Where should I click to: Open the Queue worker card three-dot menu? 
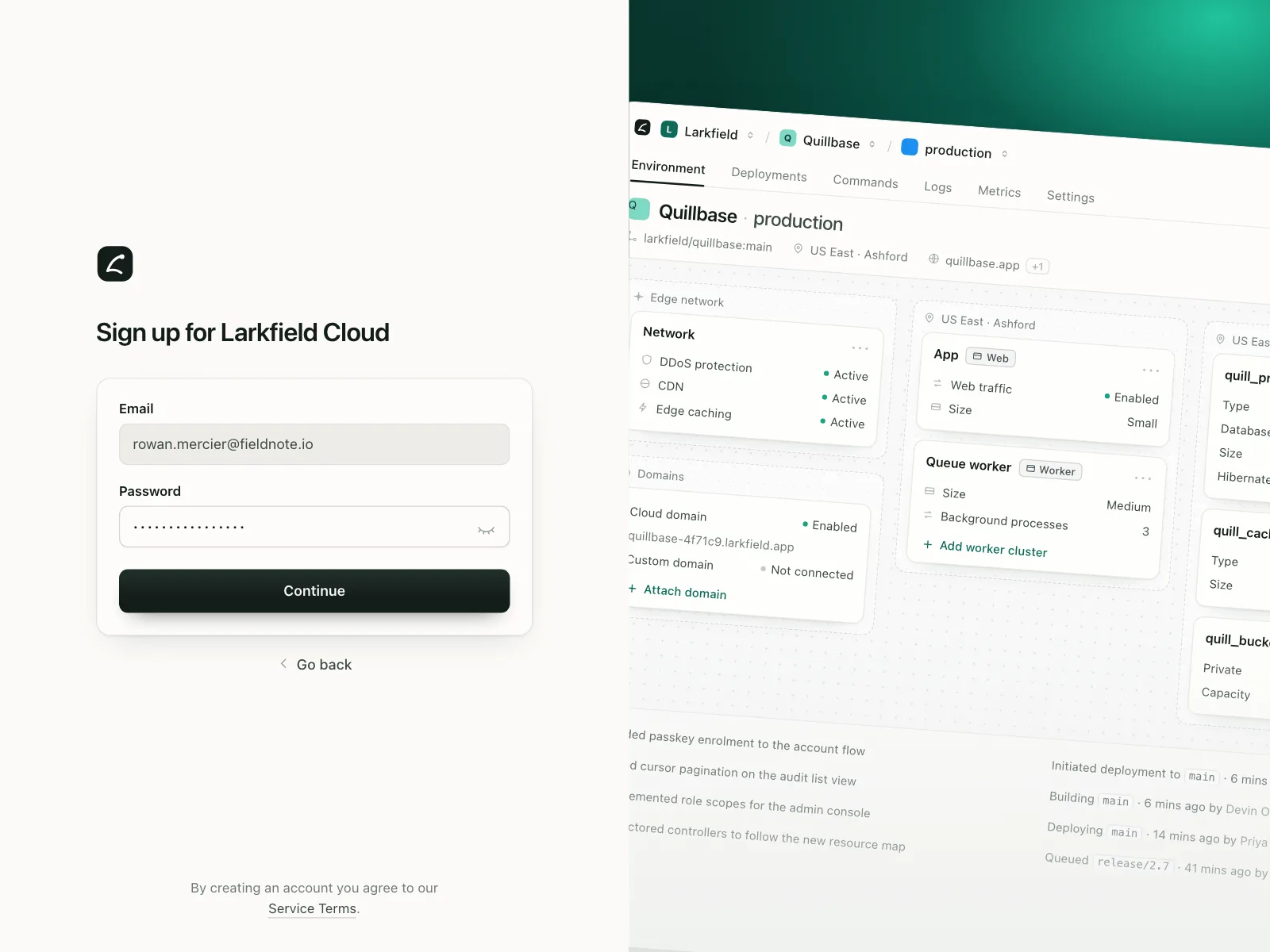click(1143, 478)
